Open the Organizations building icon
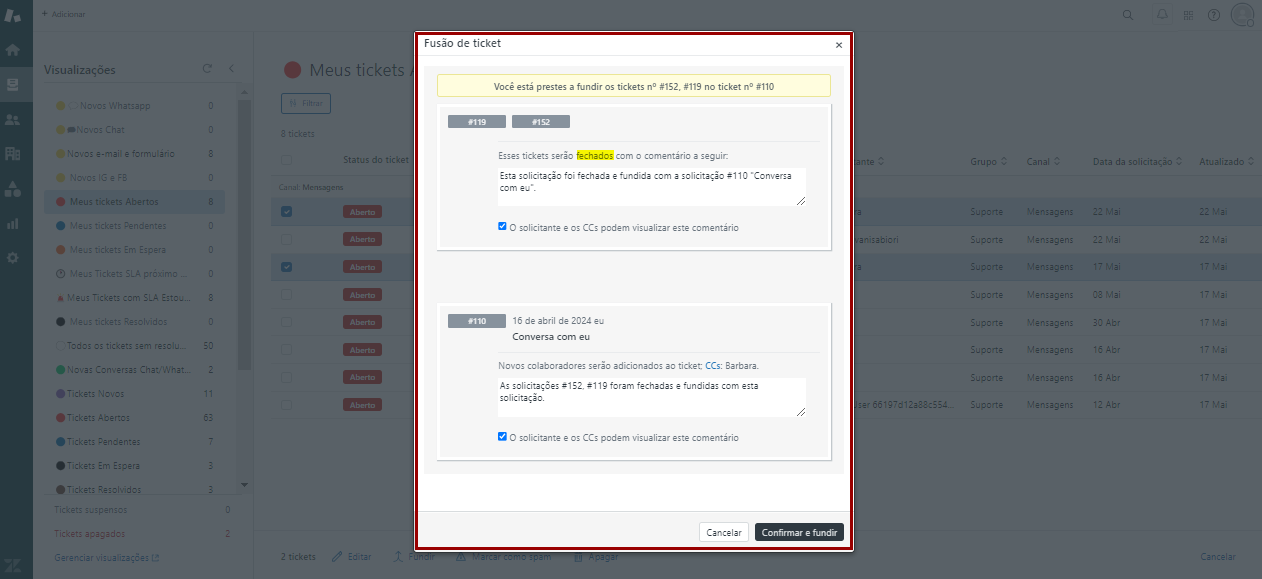Screen dimensions: 1262x579 point(13,153)
